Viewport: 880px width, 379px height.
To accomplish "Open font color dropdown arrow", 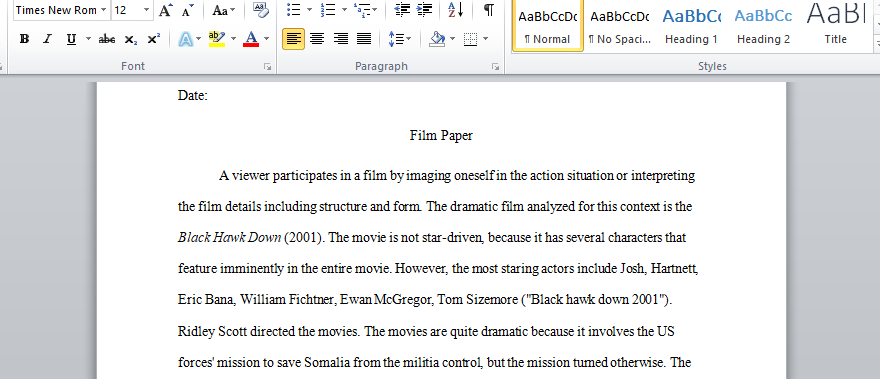I will pos(267,39).
